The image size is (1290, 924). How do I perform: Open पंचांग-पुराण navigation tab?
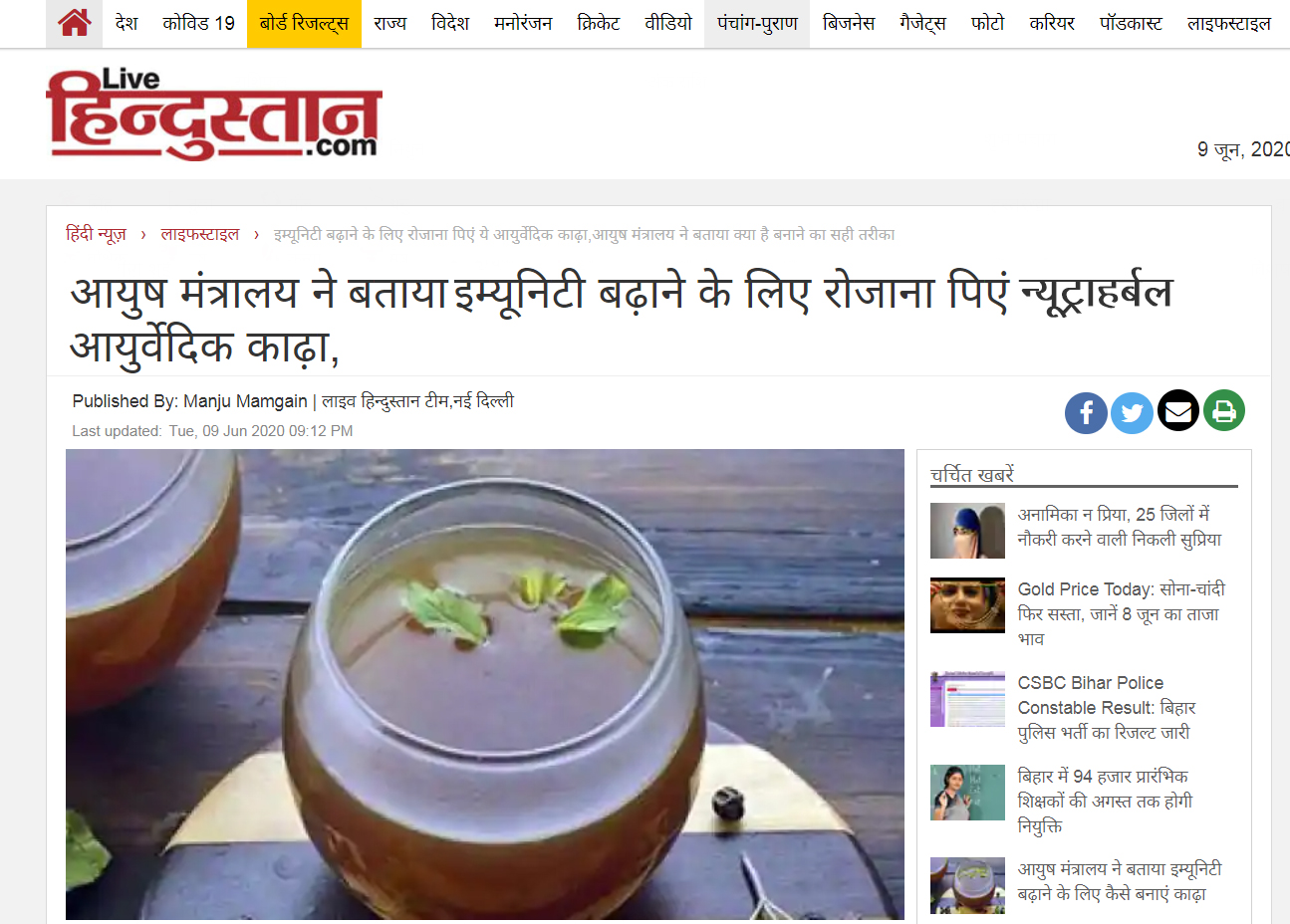(x=757, y=23)
